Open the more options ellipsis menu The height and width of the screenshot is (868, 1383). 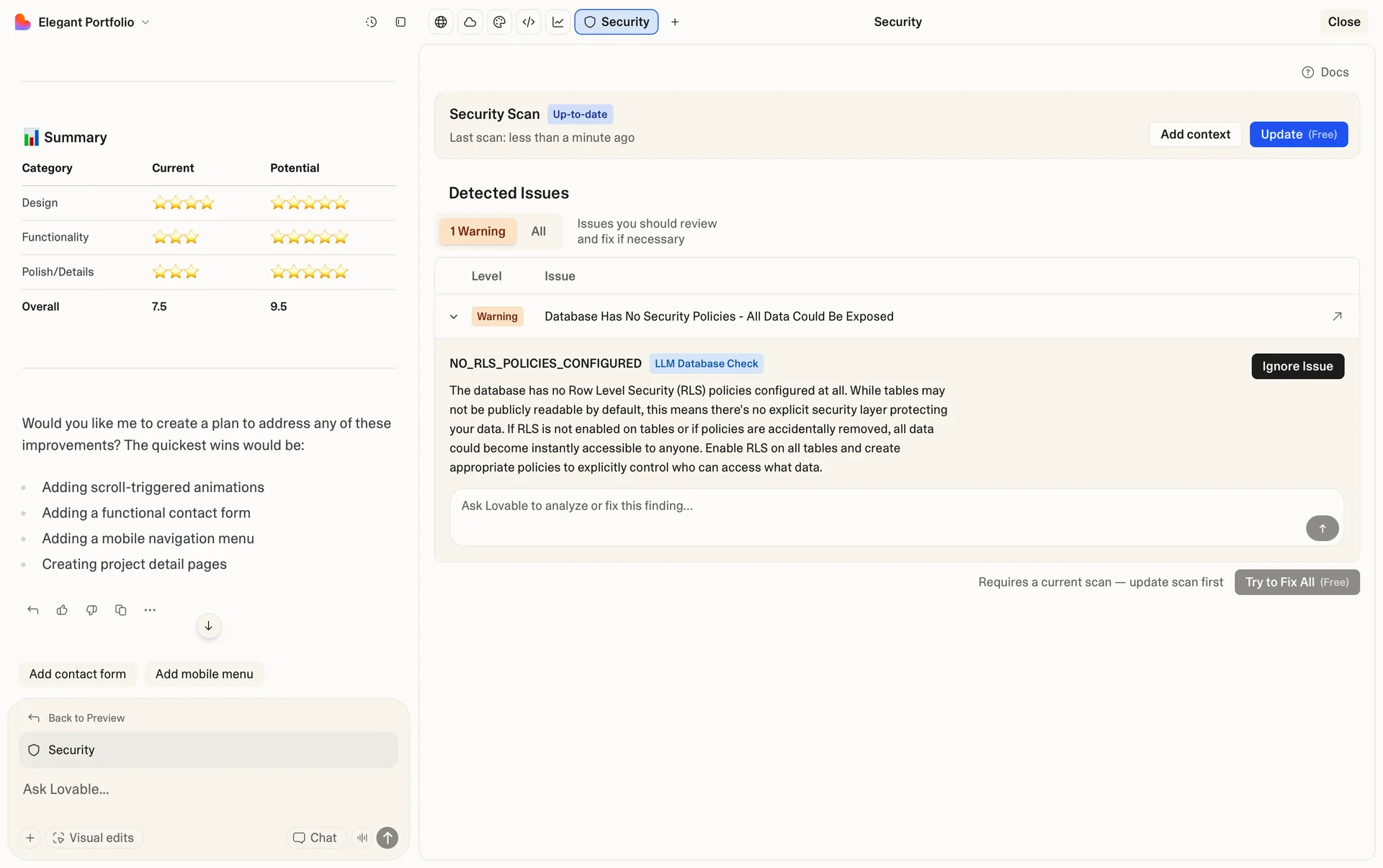(150, 610)
